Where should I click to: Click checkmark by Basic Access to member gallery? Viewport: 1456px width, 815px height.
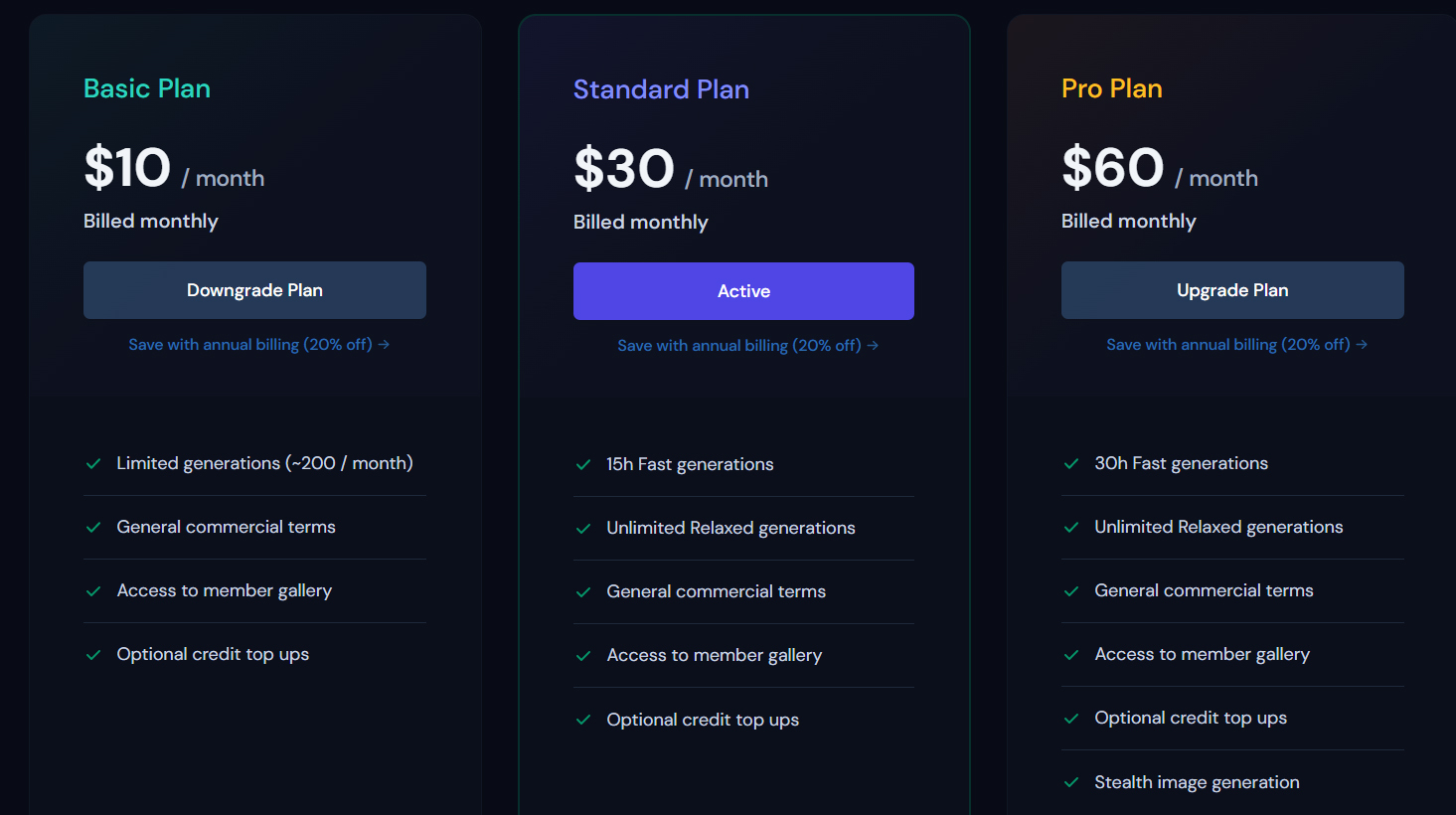point(93,591)
